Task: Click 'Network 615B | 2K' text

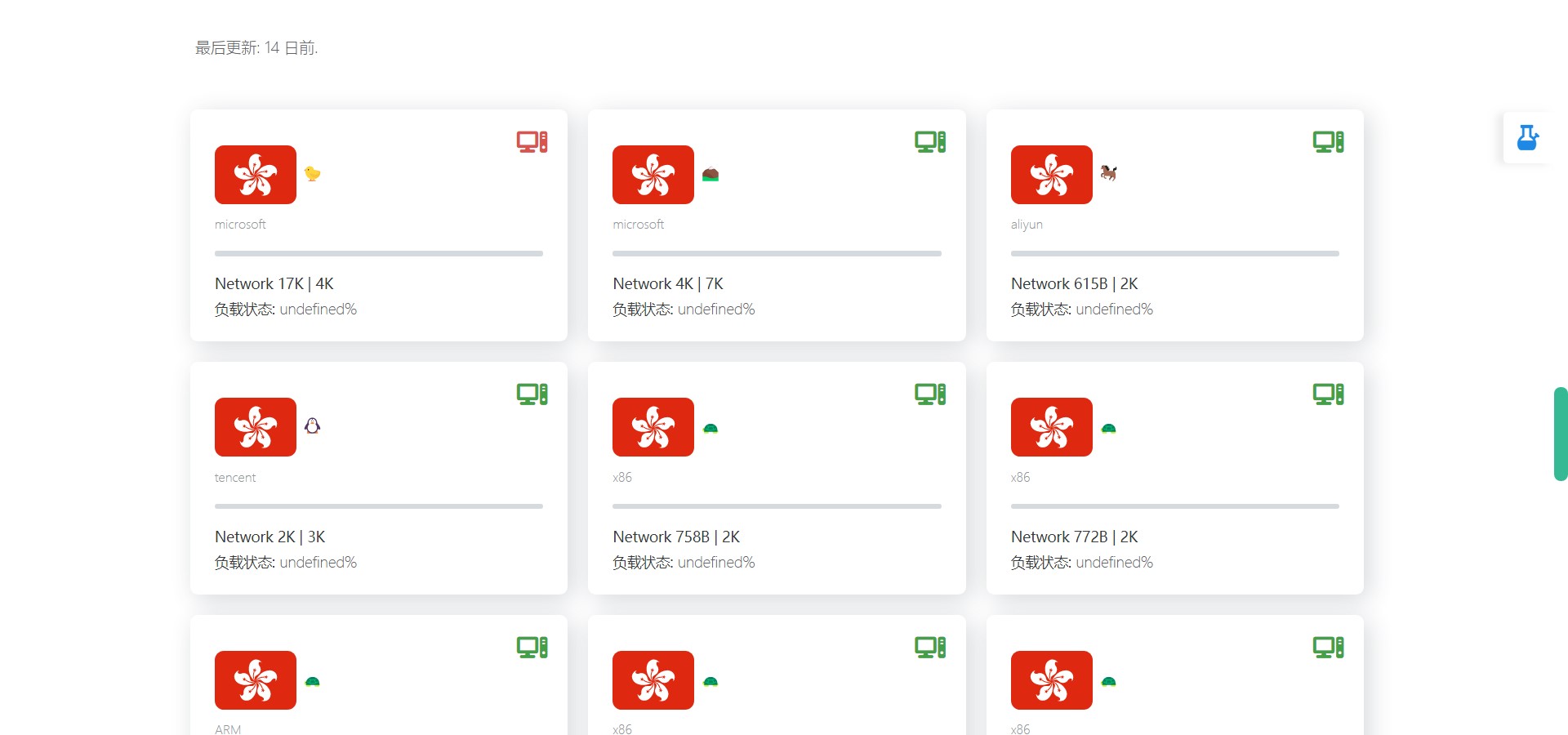Action: [1075, 283]
